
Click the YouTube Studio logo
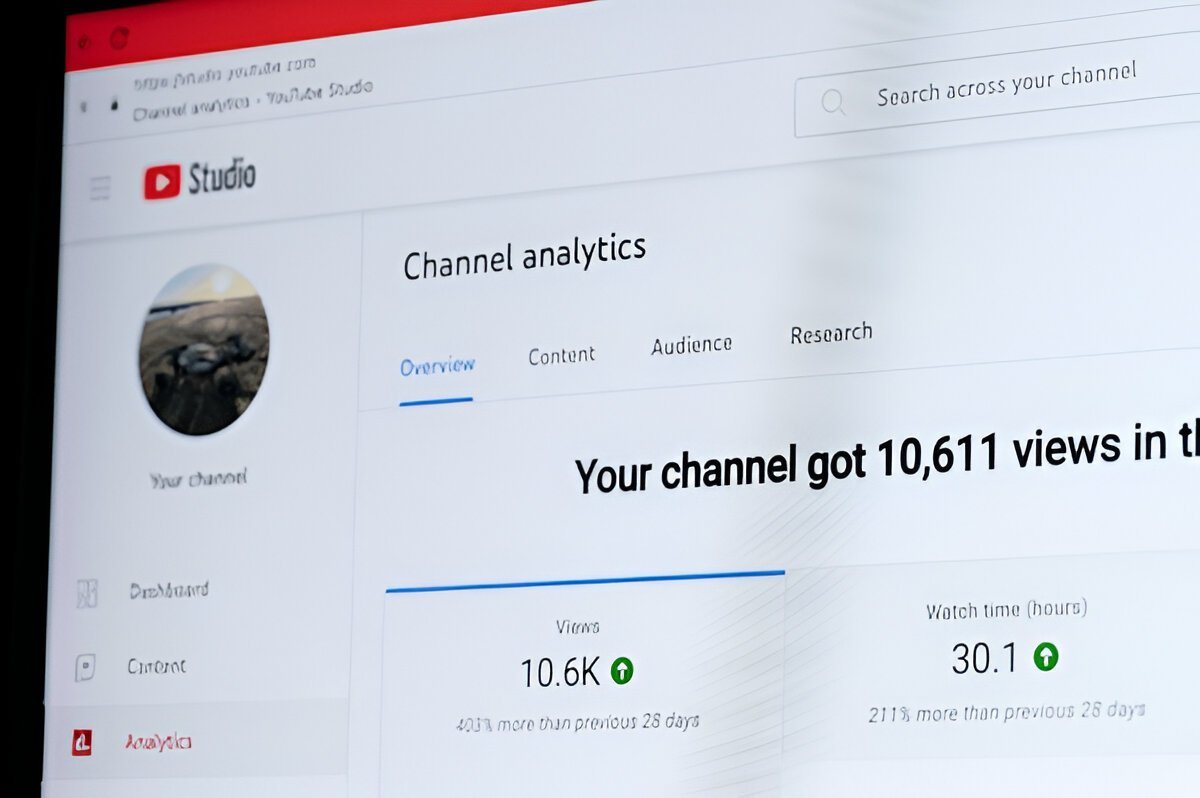coord(200,180)
